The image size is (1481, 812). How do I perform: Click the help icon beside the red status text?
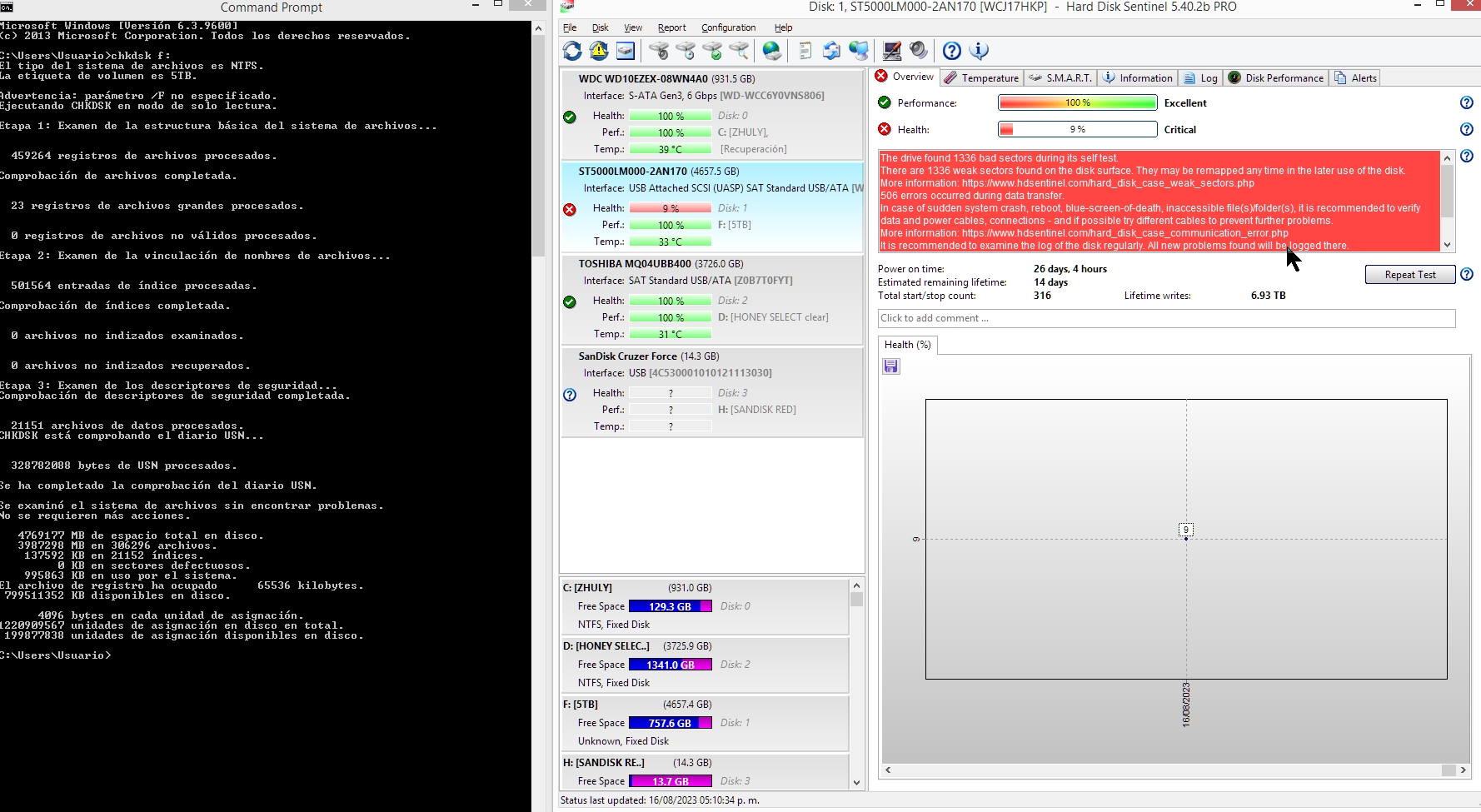[1467, 156]
